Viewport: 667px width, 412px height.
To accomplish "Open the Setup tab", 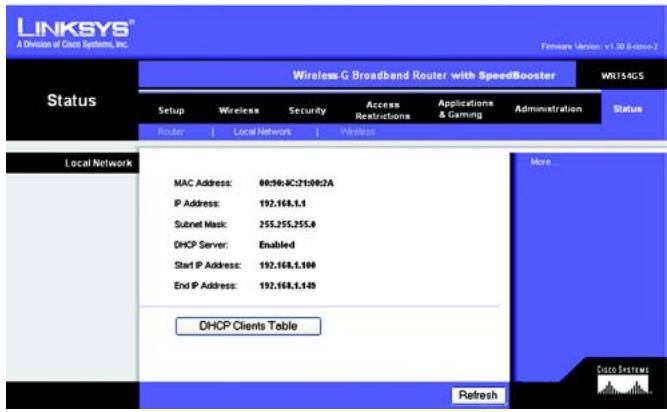I will [x=171, y=111].
